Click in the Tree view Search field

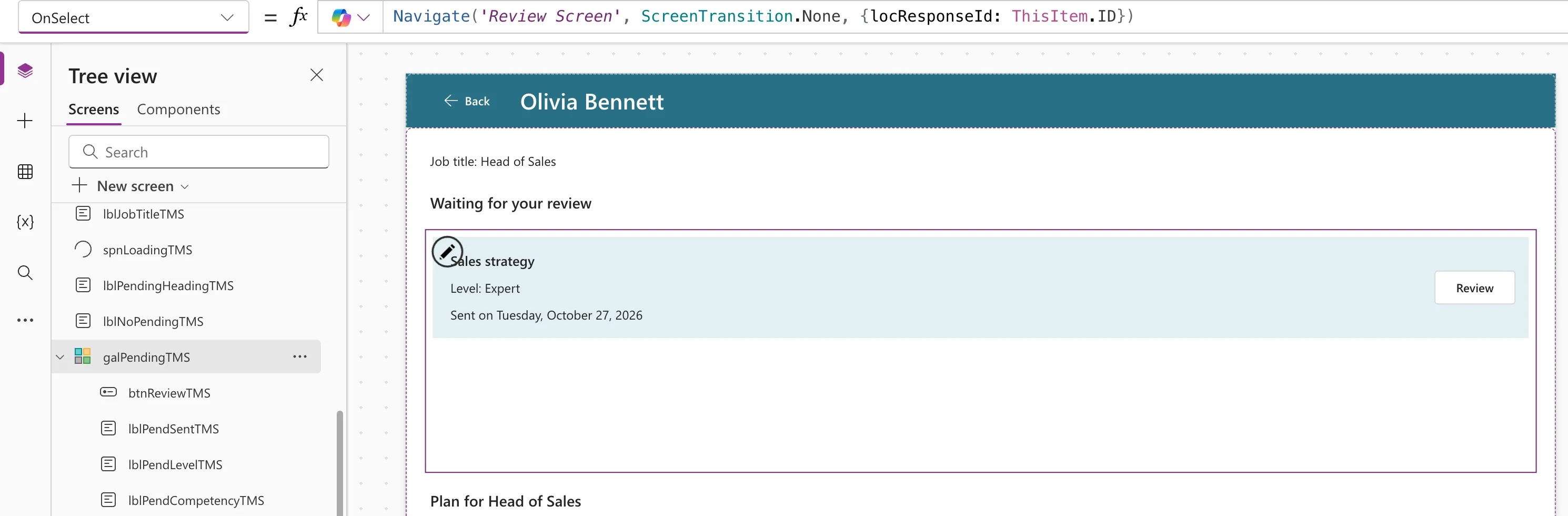(199, 152)
